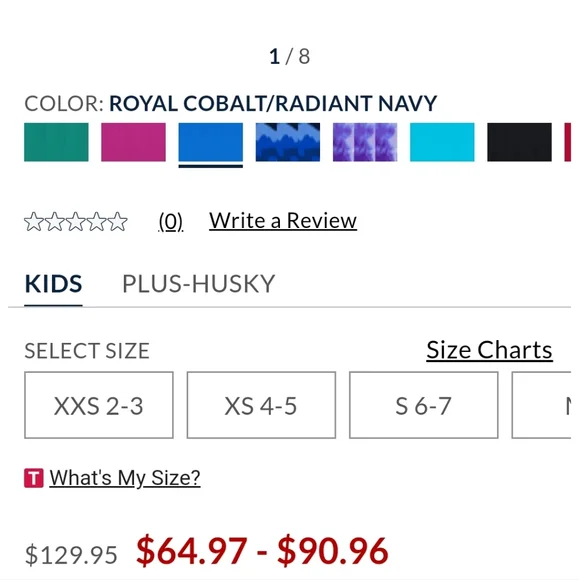
Task: Pick the blue mountain pattern swatch
Action: pyautogui.click(x=287, y=142)
